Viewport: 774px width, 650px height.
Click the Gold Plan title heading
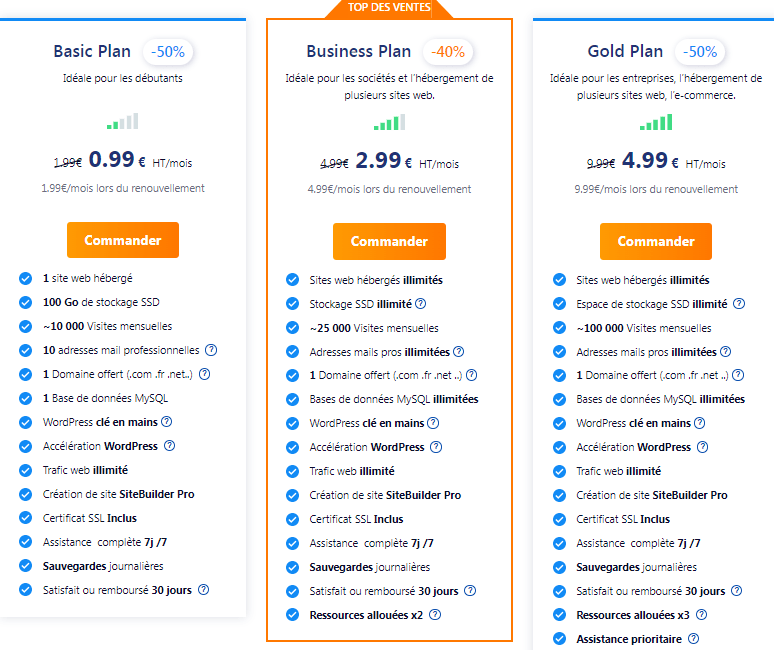(x=625, y=51)
